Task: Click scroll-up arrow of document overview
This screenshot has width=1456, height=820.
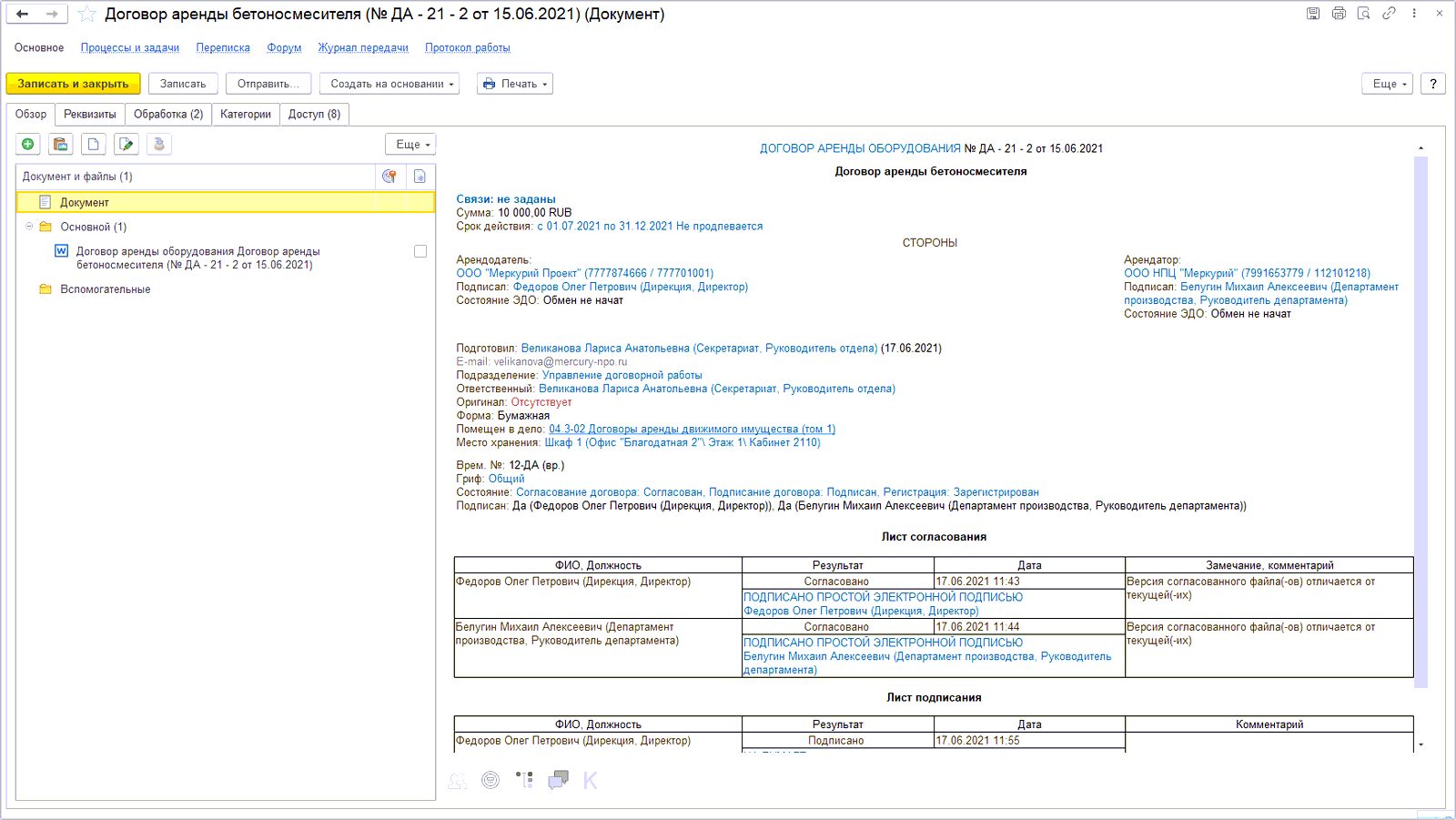Action: point(1421,148)
